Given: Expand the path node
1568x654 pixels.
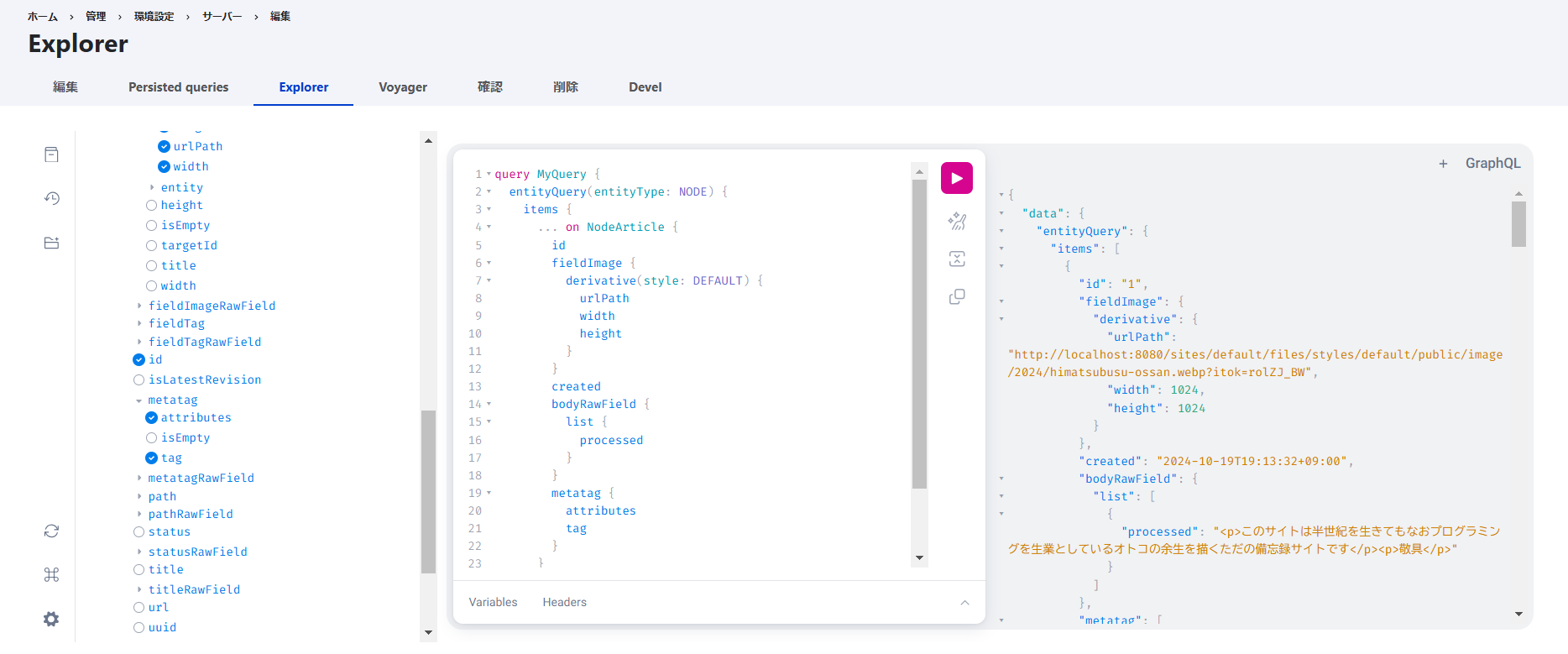Looking at the screenshot, I should click(139, 496).
